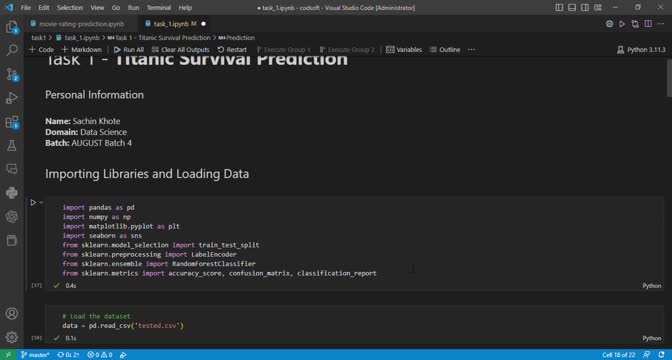Image resolution: width=672 pixels, height=360 pixels.
Task: Open Run and Debug view icon
Action: (x=12, y=98)
